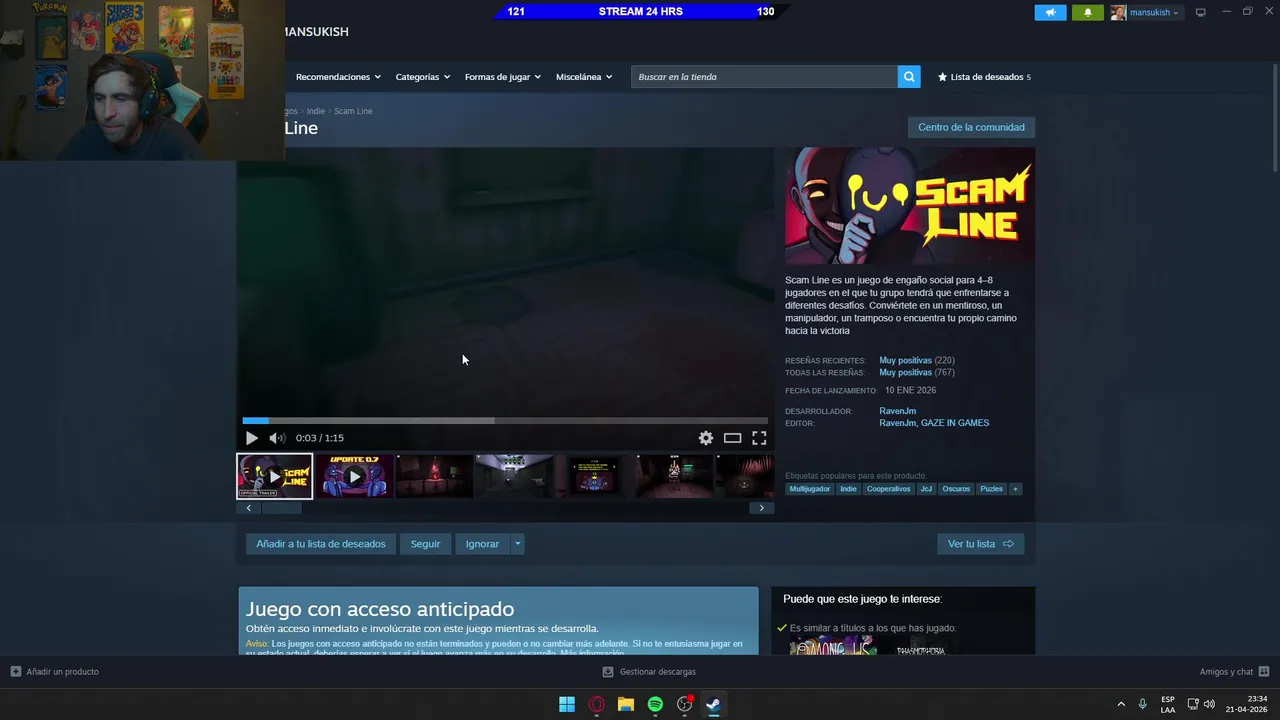
Task: Open the dropdown arrow next to Ignorar
Action: (517, 544)
